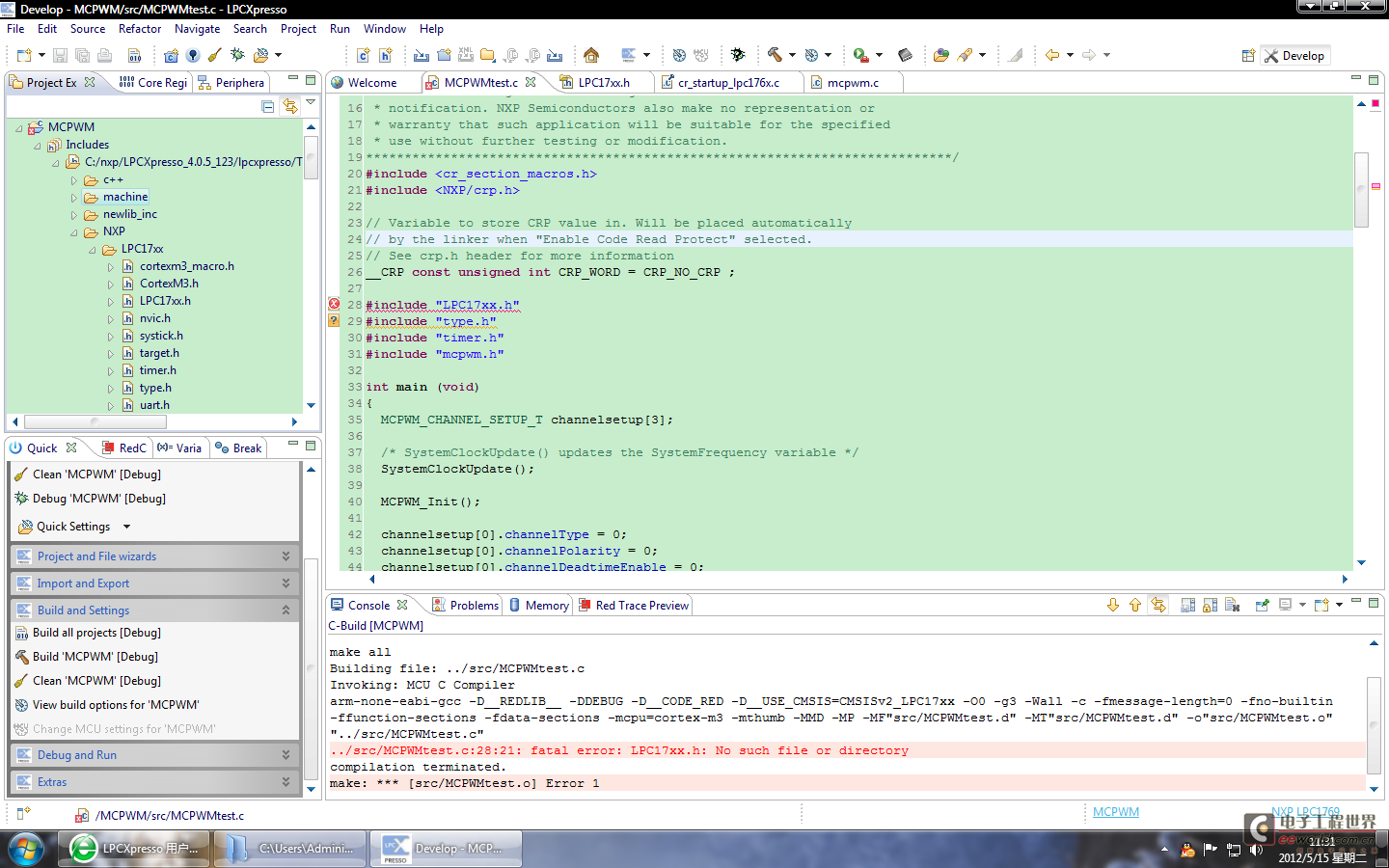
Task: Click the new header file icon
Action: pyautogui.click(x=386, y=55)
